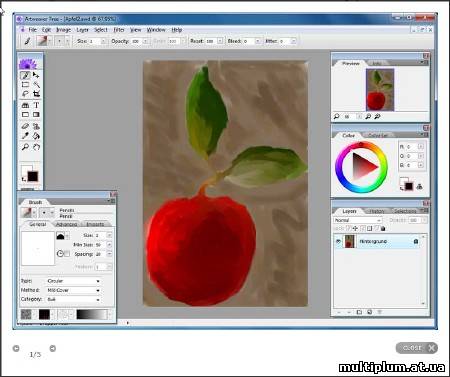Open the Bleed dropdown in options bar
Viewport: 450px width, 377px height.
click(x=257, y=41)
